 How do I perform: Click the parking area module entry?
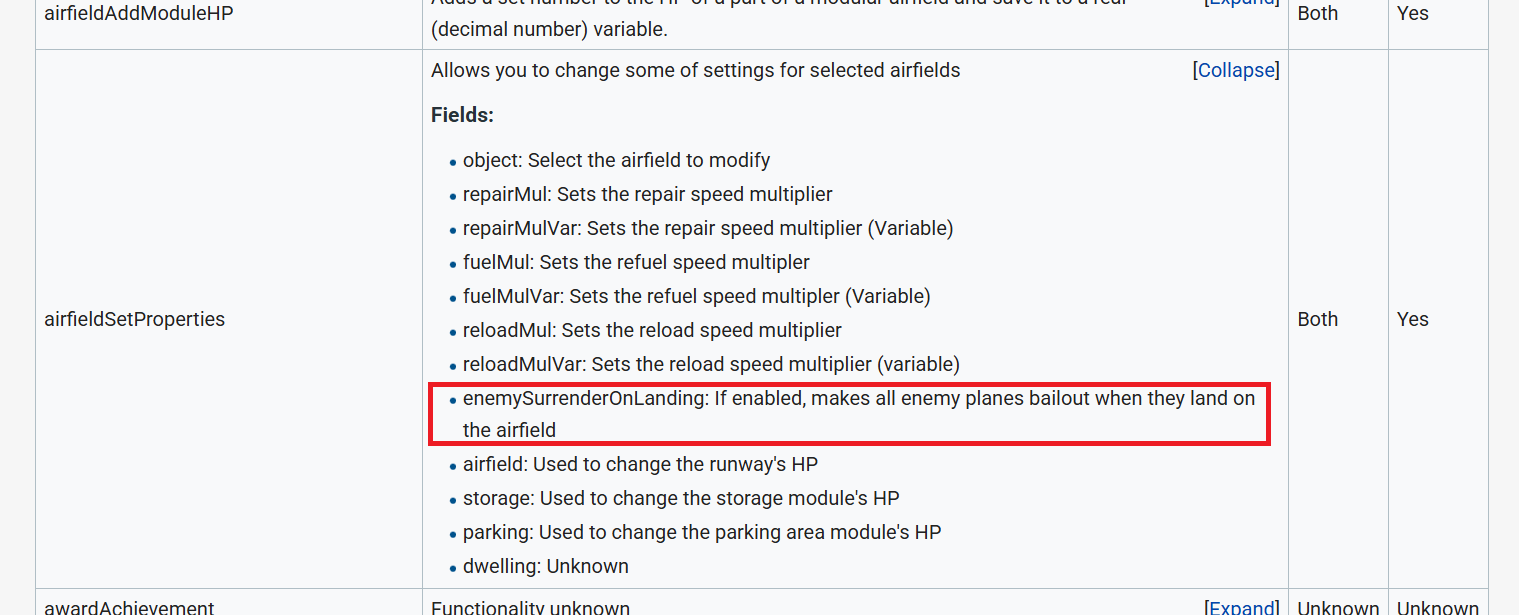coord(701,532)
